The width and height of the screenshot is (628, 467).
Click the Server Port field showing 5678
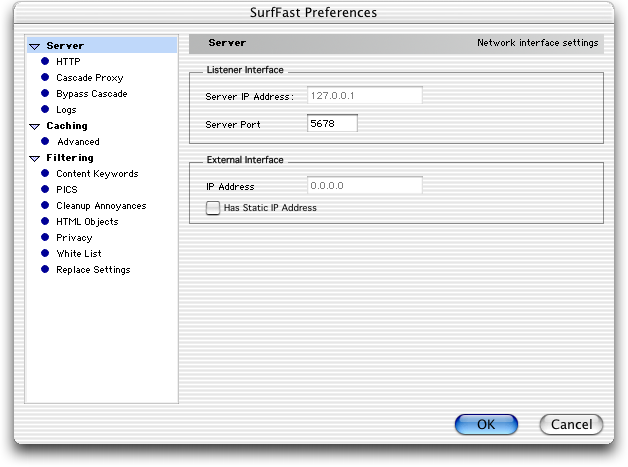point(332,123)
